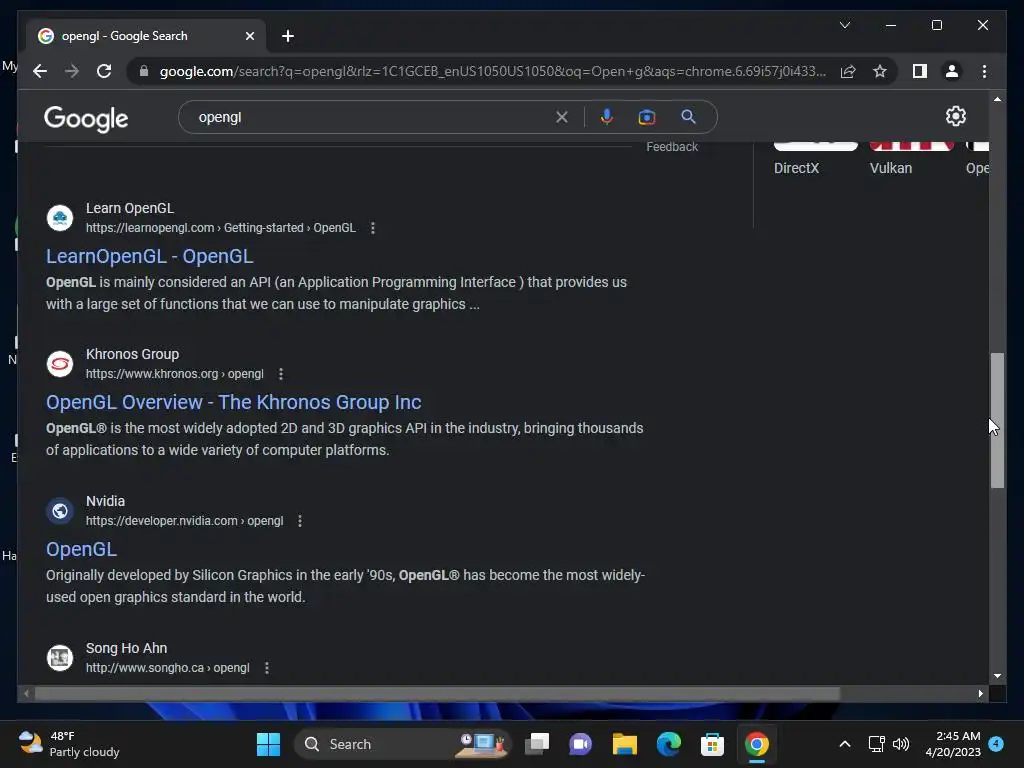
Task: Click the scroll right arrow
Action: [x=980, y=694]
